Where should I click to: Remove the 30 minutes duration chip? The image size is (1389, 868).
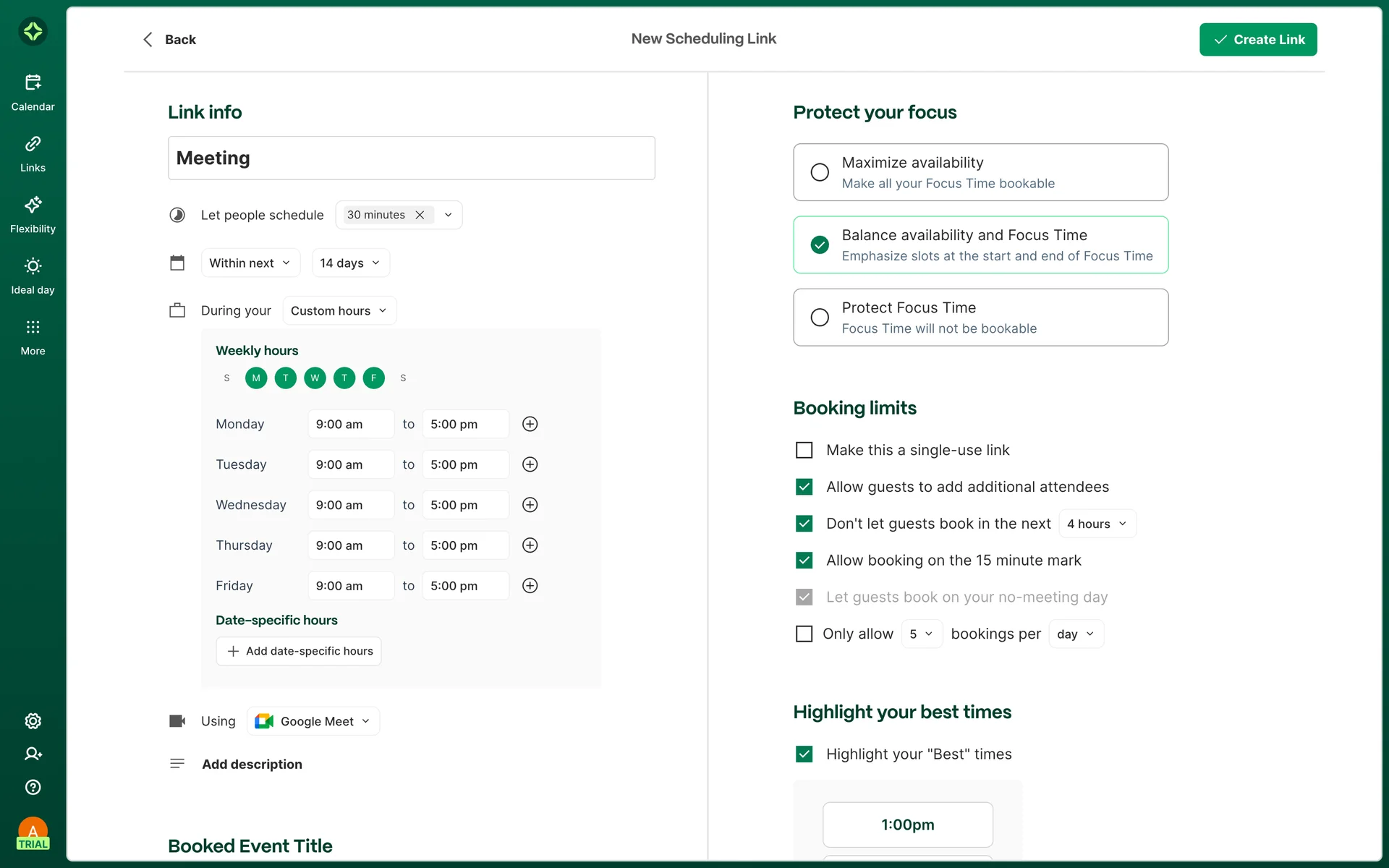tap(420, 215)
